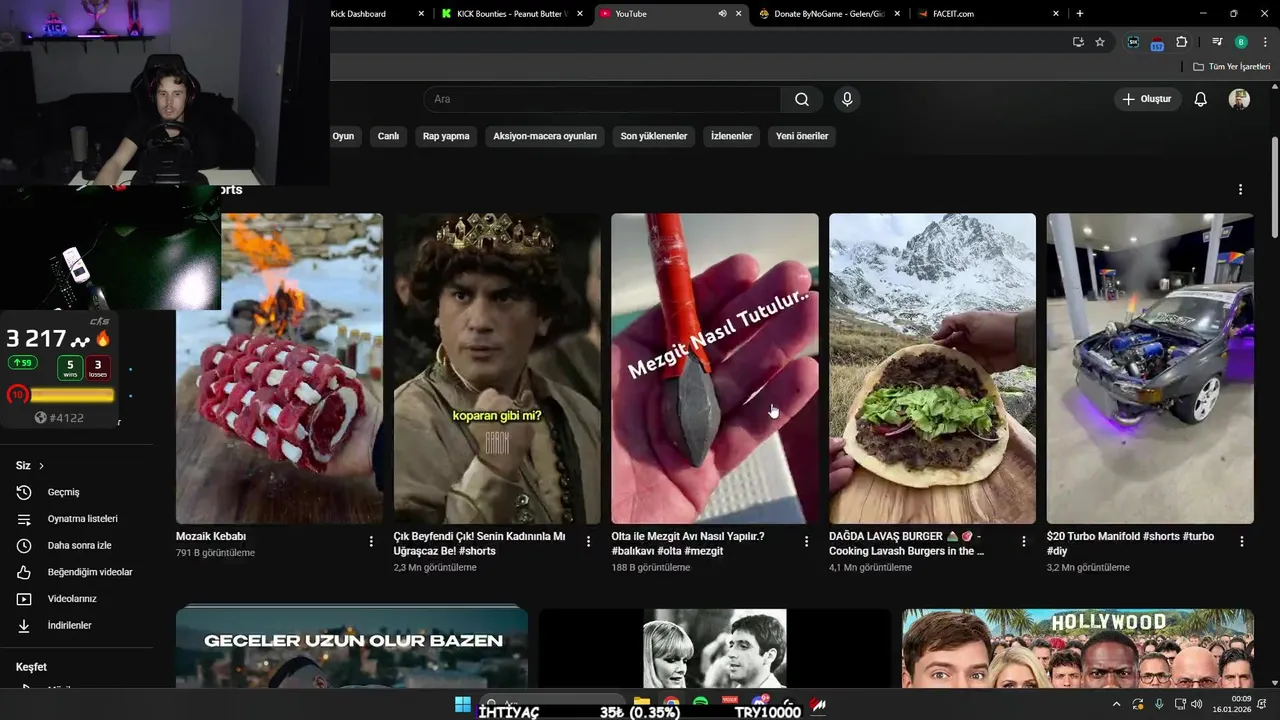Expand the Siz section chevron
Screen dimensions: 1280x720
41,466
